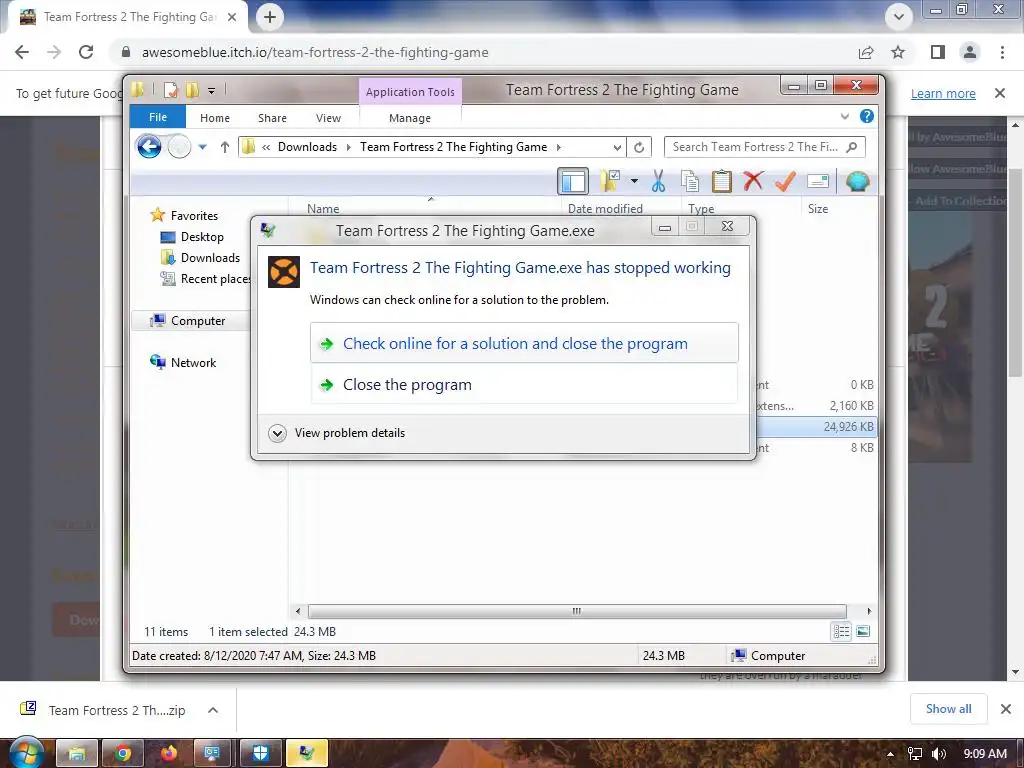The image size is (1024, 768).
Task: Click the red X Delete icon
Action: point(753,180)
